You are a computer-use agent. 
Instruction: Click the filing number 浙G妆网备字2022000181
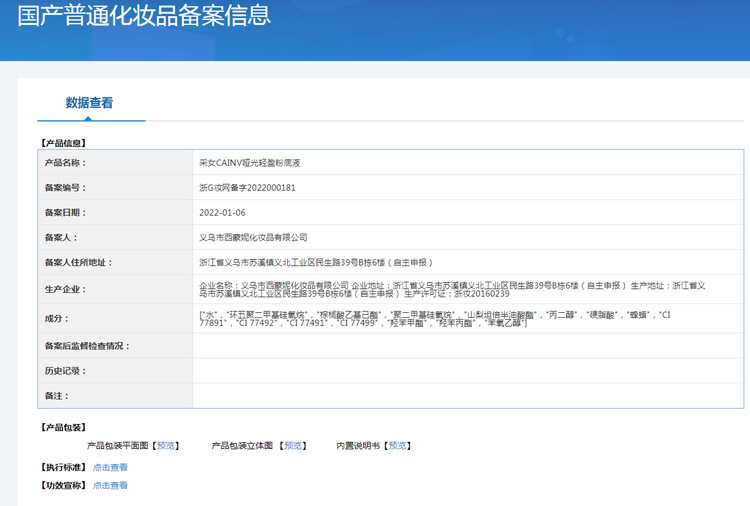tap(247, 188)
